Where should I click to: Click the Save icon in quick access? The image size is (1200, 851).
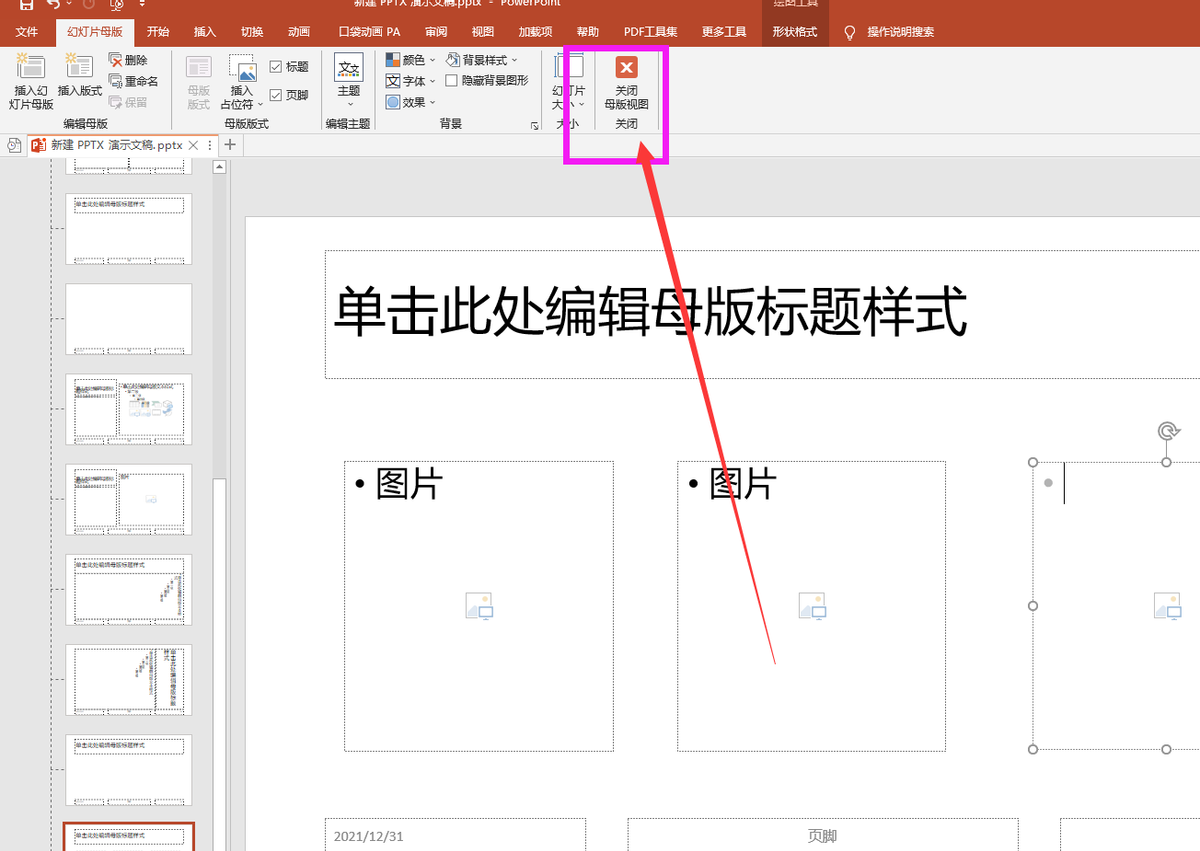click(x=26, y=4)
